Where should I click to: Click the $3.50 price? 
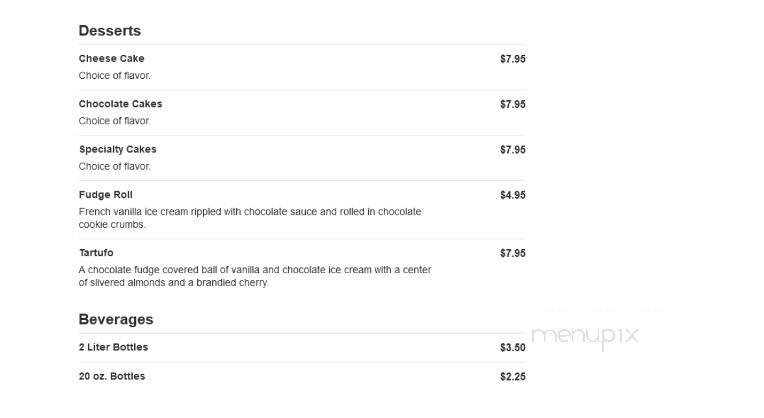pos(512,347)
